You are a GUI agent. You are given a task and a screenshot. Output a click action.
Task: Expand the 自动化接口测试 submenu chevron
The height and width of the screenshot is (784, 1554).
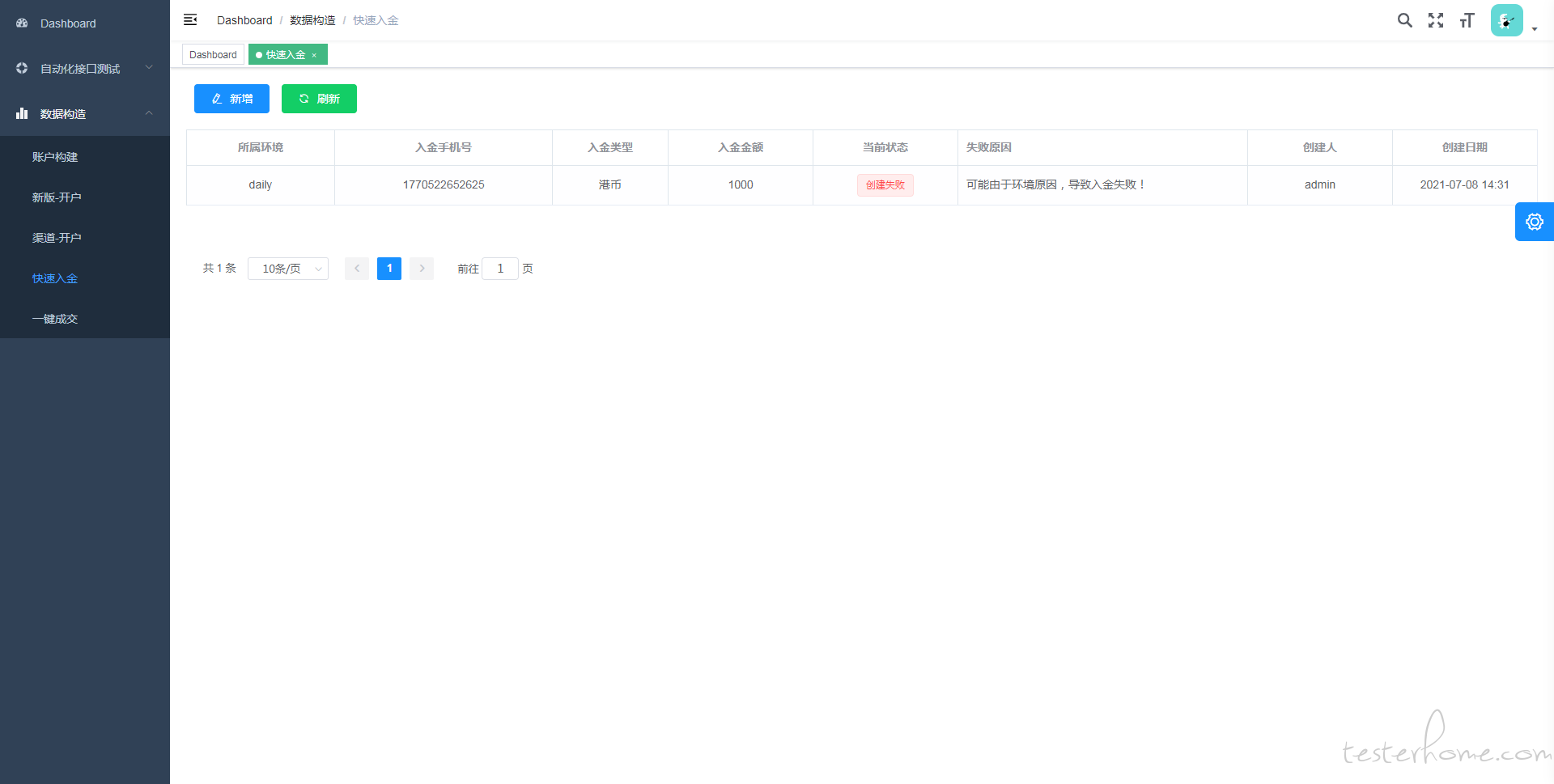coord(149,67)
